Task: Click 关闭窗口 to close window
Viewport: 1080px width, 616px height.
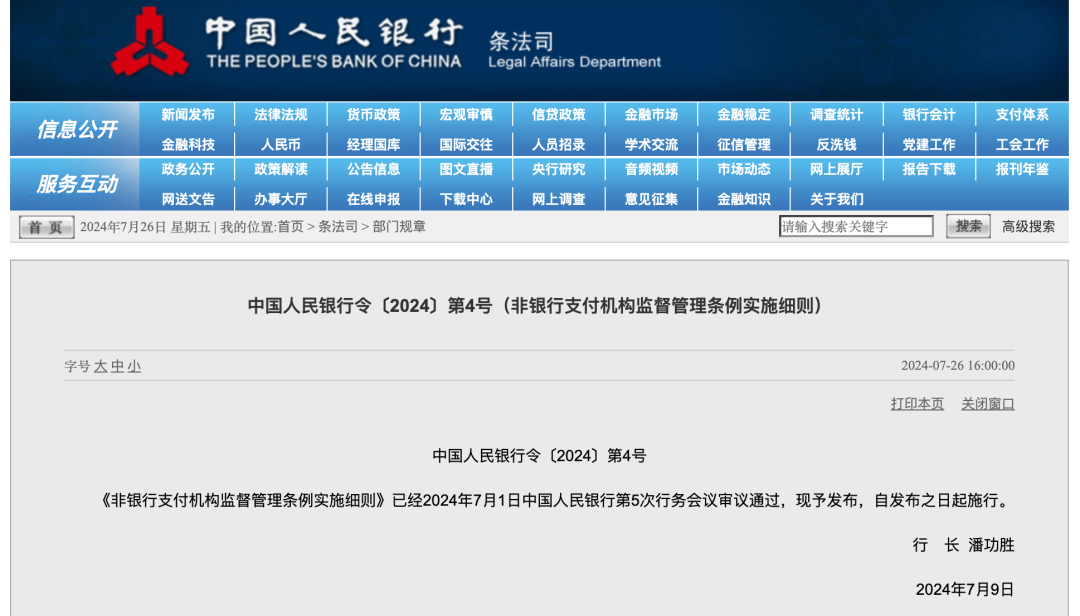Action: (x=988, y=404)
